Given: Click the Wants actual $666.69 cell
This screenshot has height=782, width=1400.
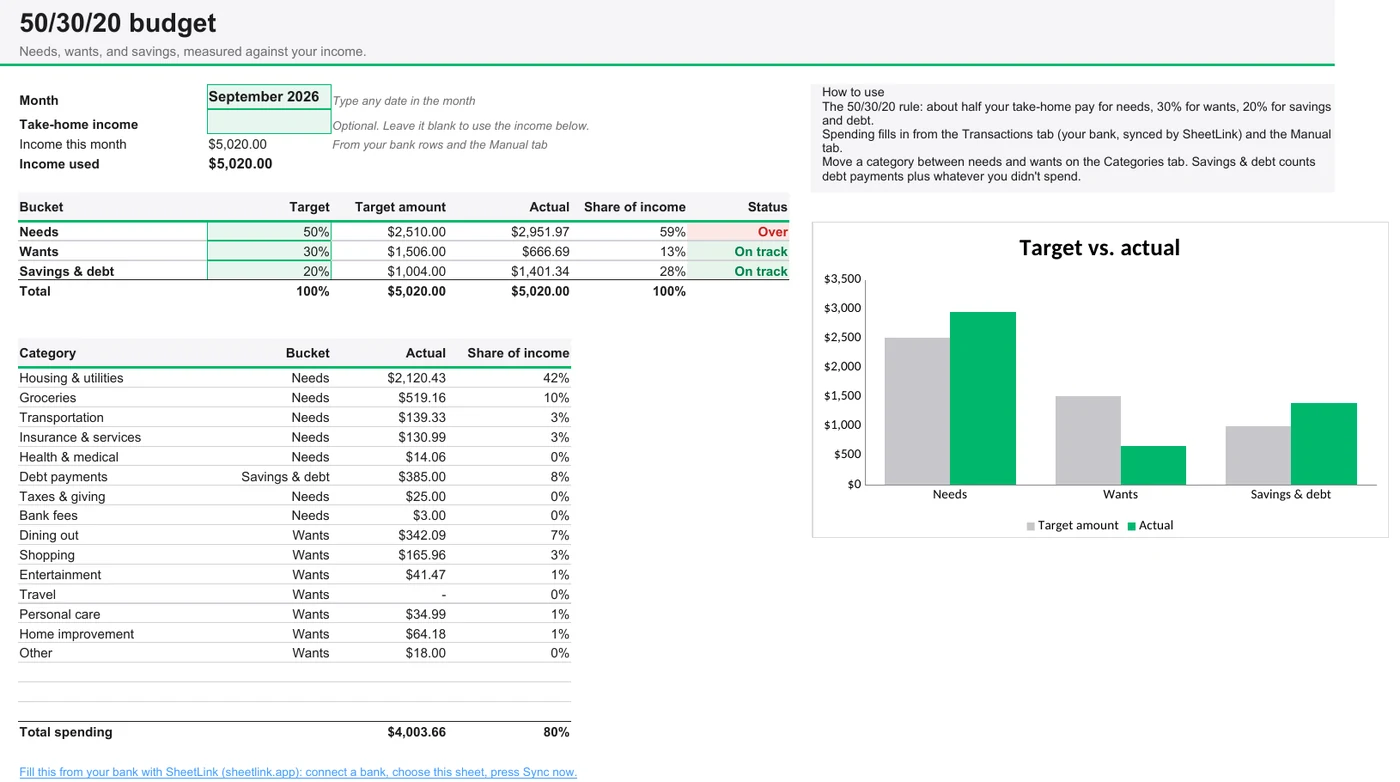Looking at the screenshot, I should click(x=546, y=252).
